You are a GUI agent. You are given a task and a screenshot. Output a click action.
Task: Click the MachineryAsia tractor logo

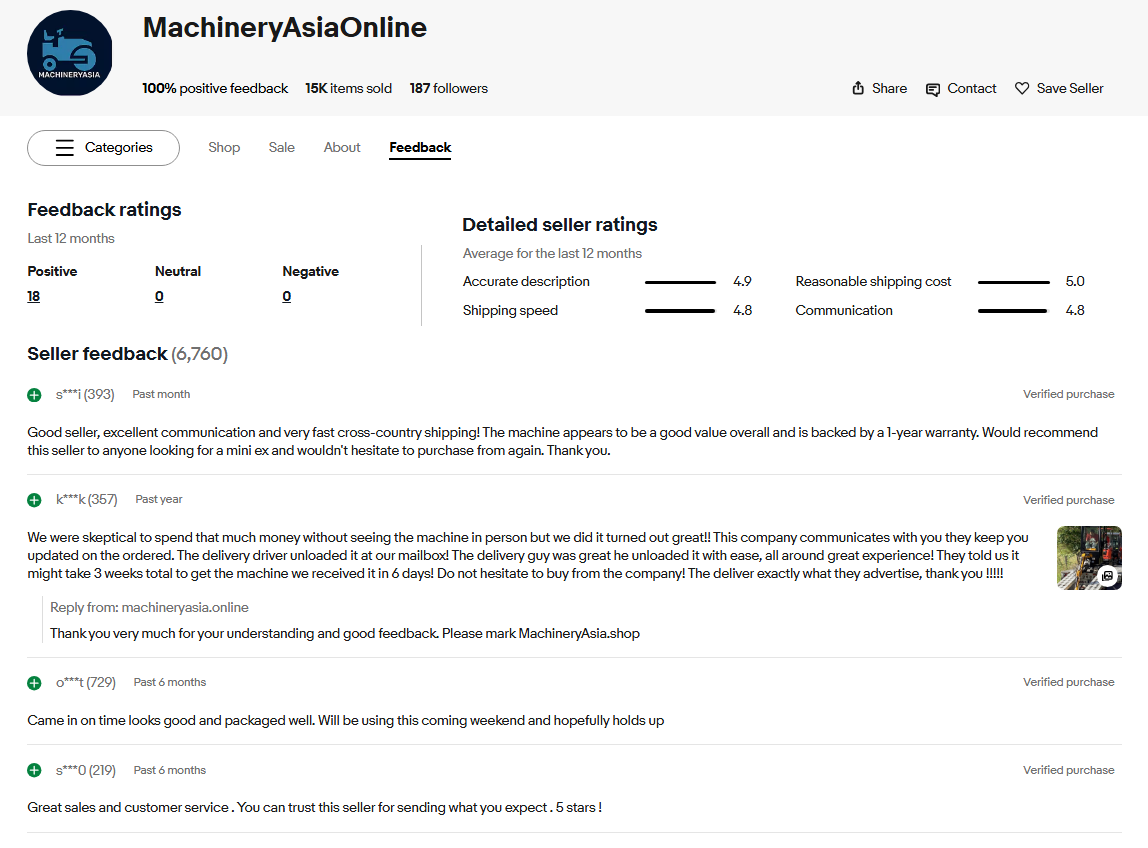click(70, 53)
